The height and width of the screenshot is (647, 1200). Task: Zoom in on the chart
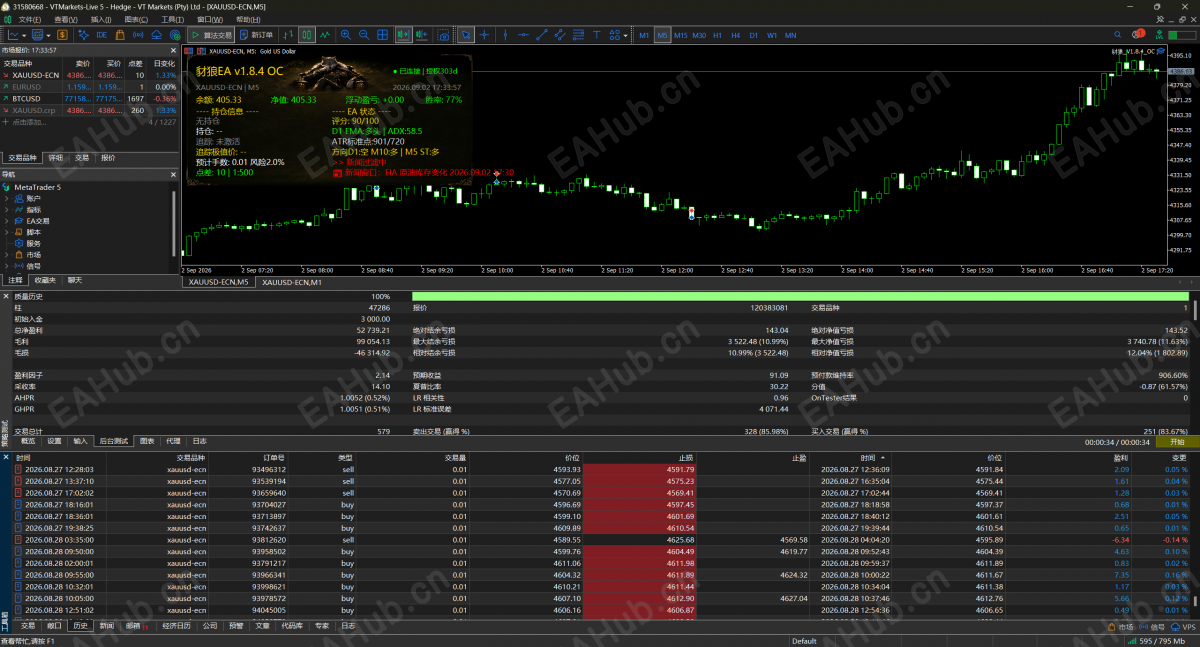(345, 35)
